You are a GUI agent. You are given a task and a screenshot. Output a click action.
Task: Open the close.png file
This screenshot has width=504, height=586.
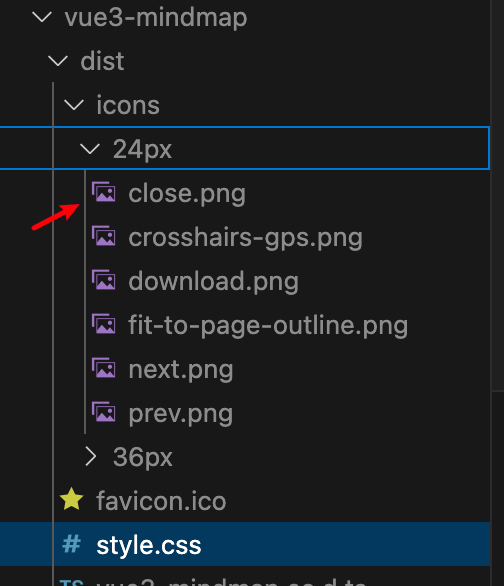187,194
